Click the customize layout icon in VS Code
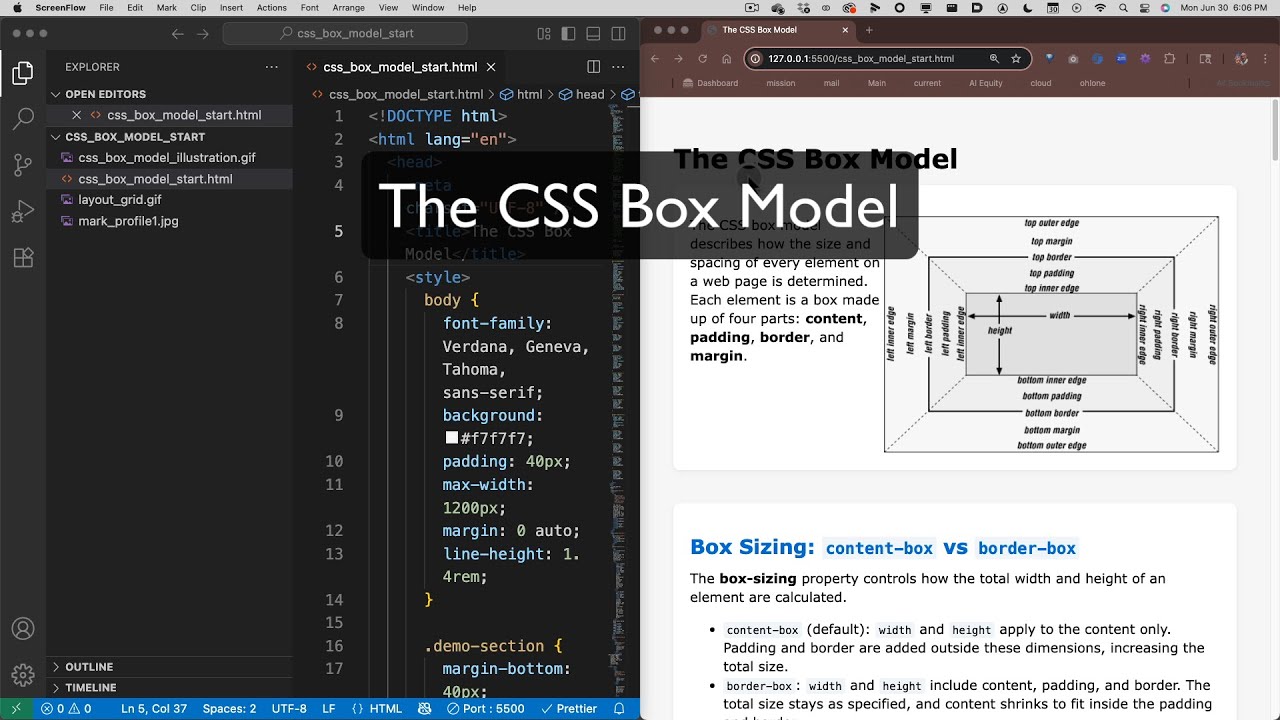The image size is (1280, 720). 544,33
